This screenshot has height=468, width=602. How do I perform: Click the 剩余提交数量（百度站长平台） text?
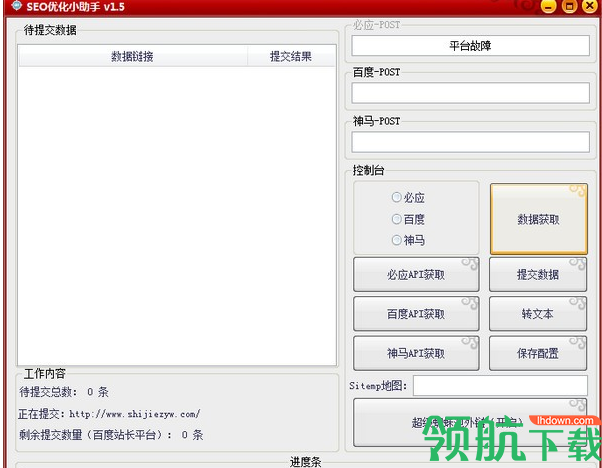pyautogui.click(x=95, y=435)
